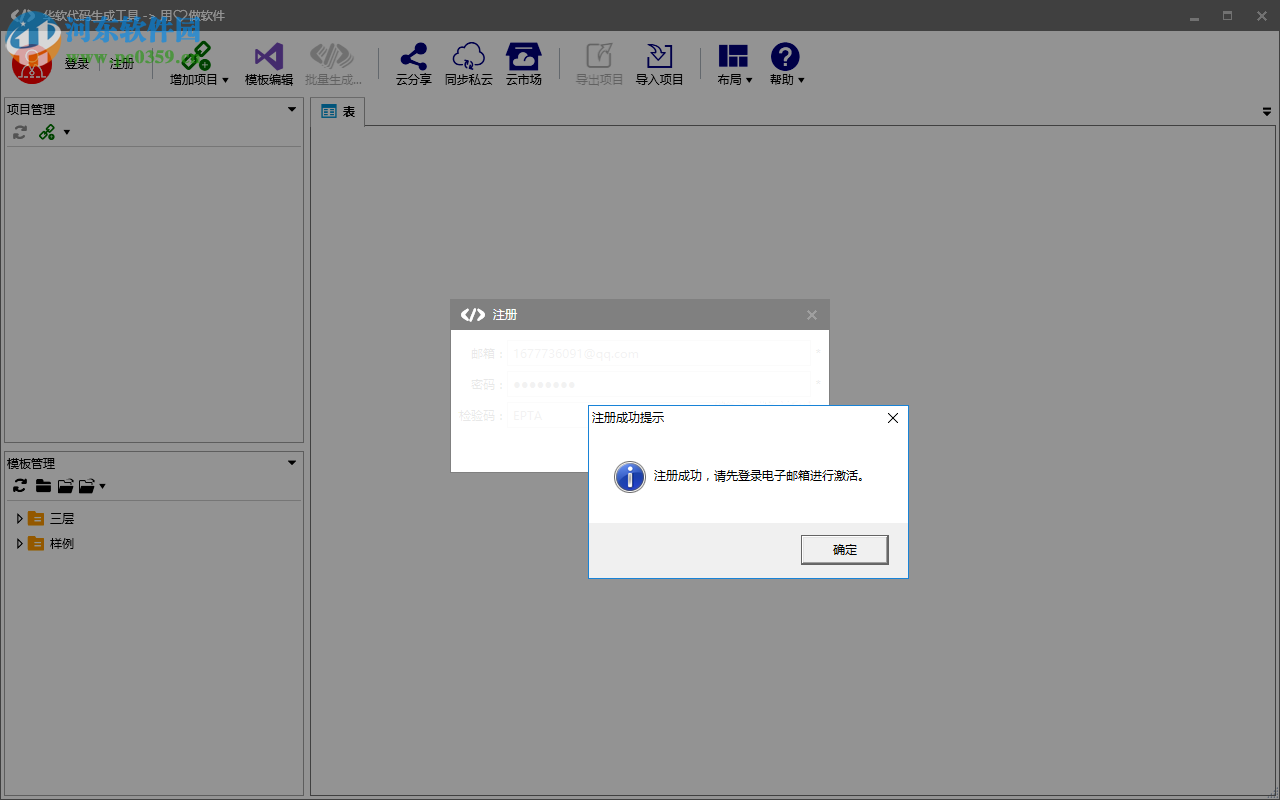
Task: Expand the 样例 tree node
Action: (x=19, y=543)
